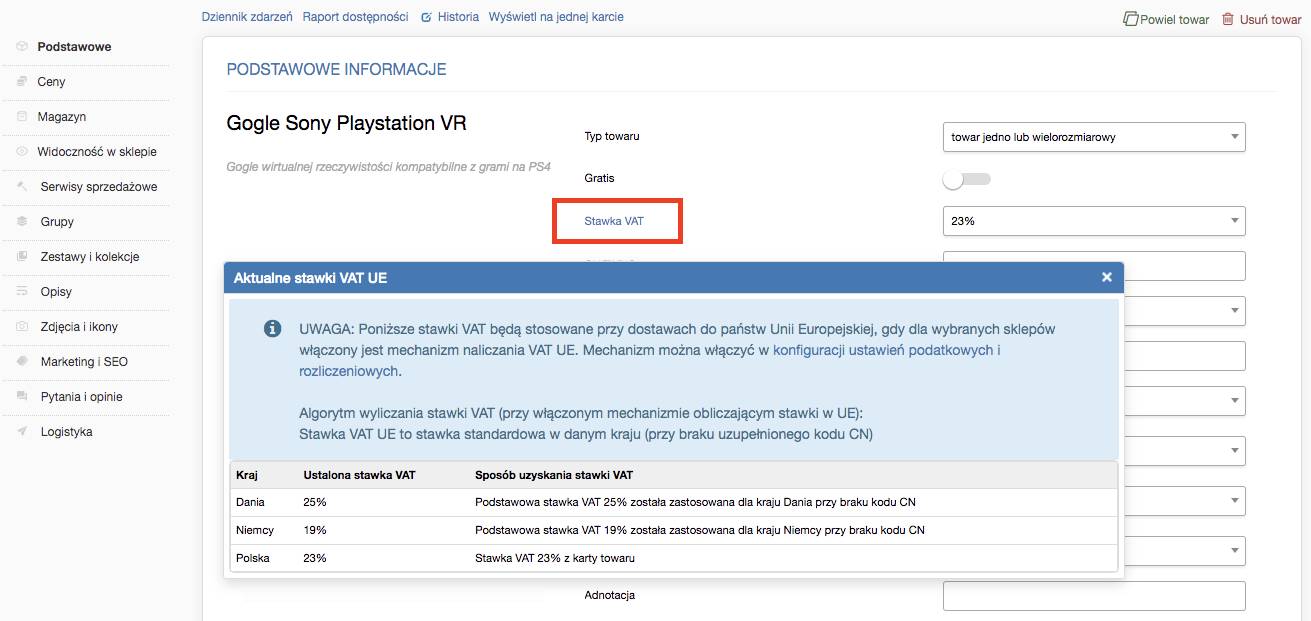Click the Ustalona stawka VAT column header
The height and width of the screenshot is (621, 1311).
pyautogui.click(x=359, y=475)
